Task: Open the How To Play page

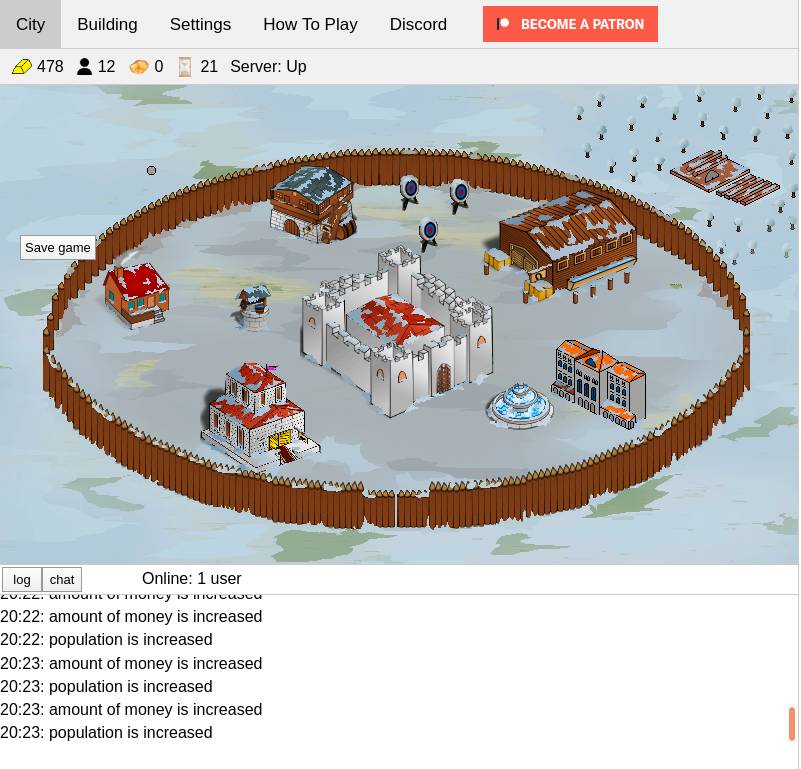Action: (x=310, y=24)
